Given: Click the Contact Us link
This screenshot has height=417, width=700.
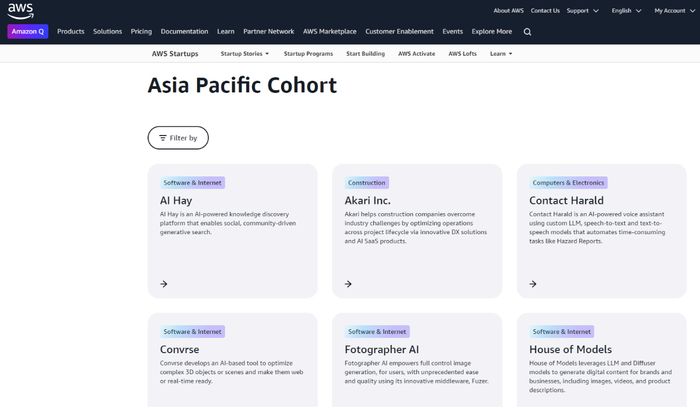Looking at the screenshot, I should [x=545, y=11].
